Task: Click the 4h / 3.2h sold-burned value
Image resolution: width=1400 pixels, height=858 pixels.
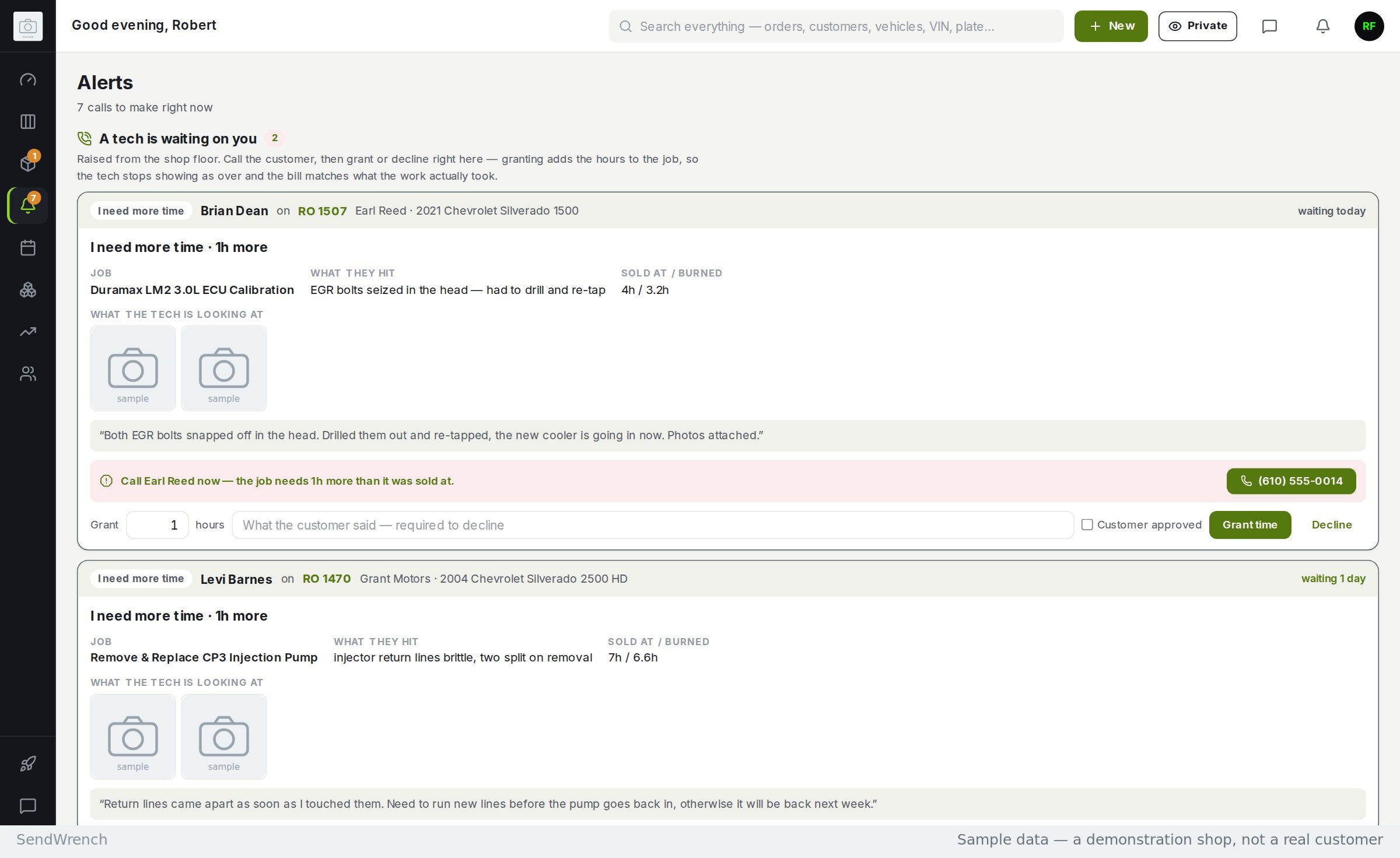Action: 645,290
